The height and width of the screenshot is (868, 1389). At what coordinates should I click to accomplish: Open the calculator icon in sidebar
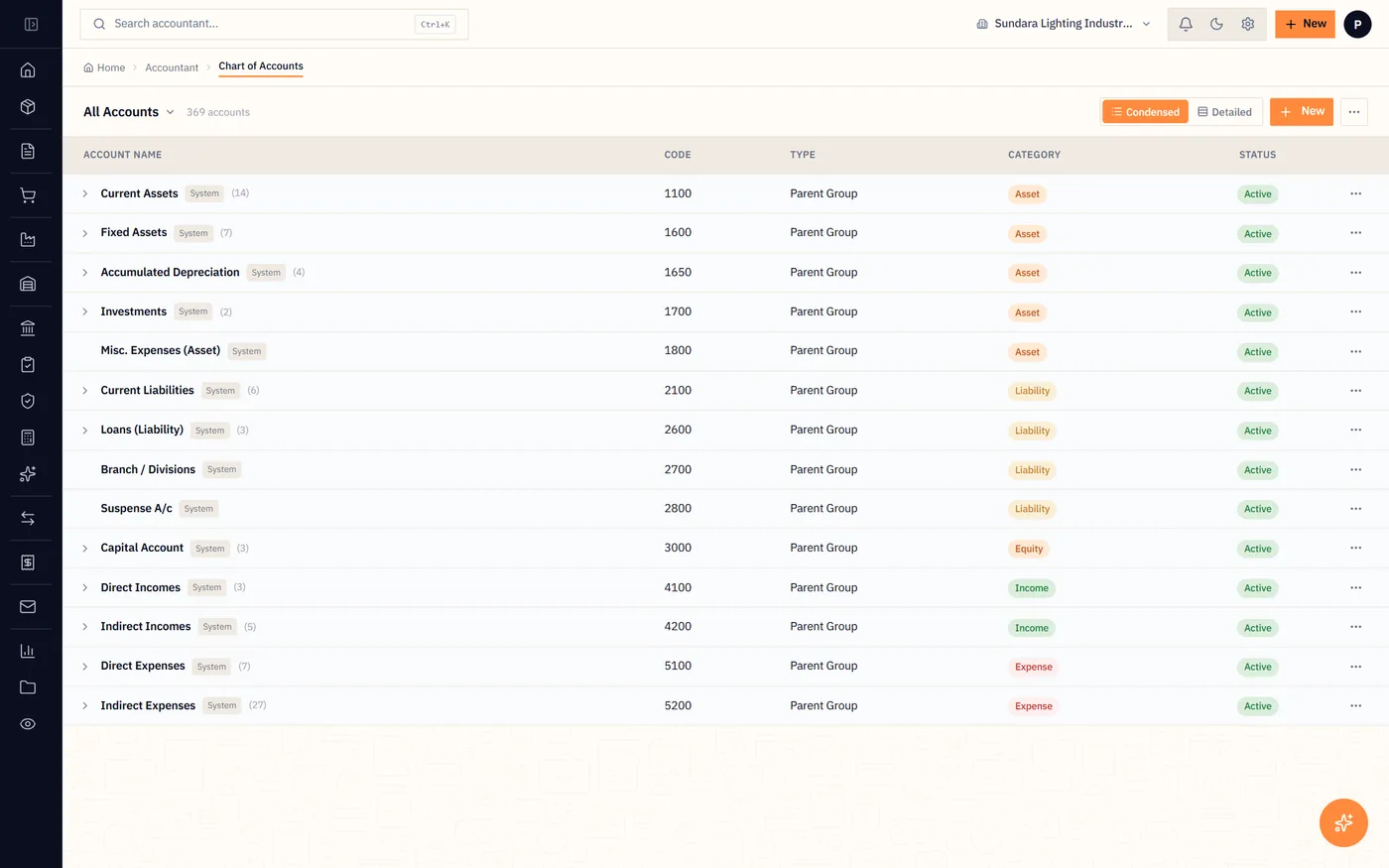28,437
